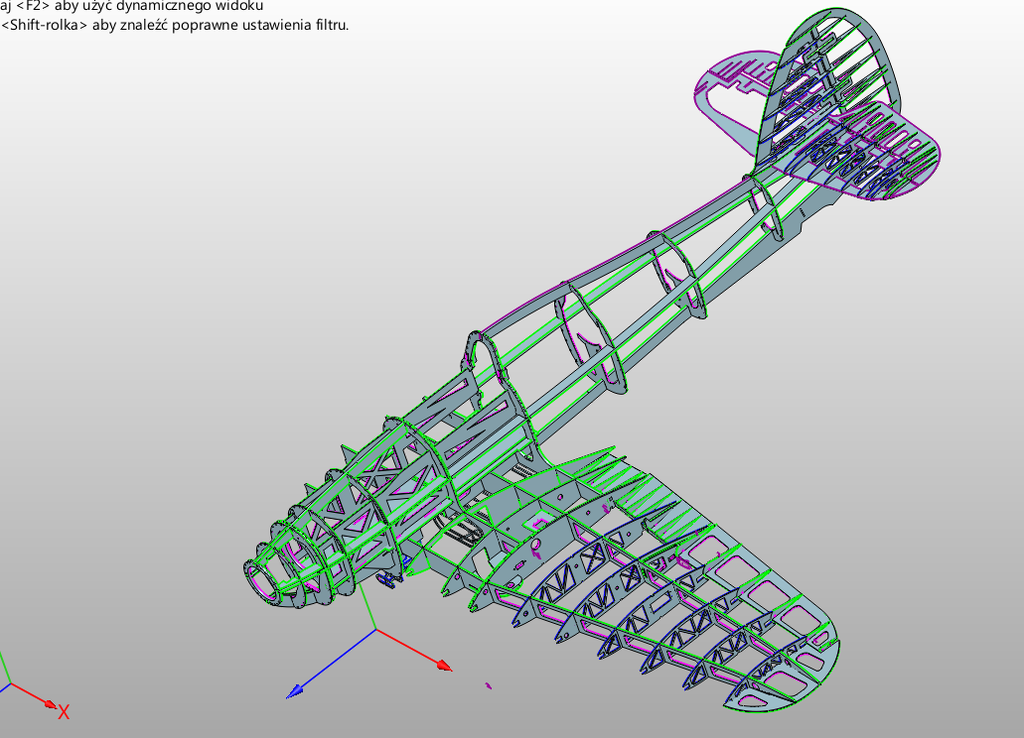Pick the origin point where three axes meet

pos(375,630)
